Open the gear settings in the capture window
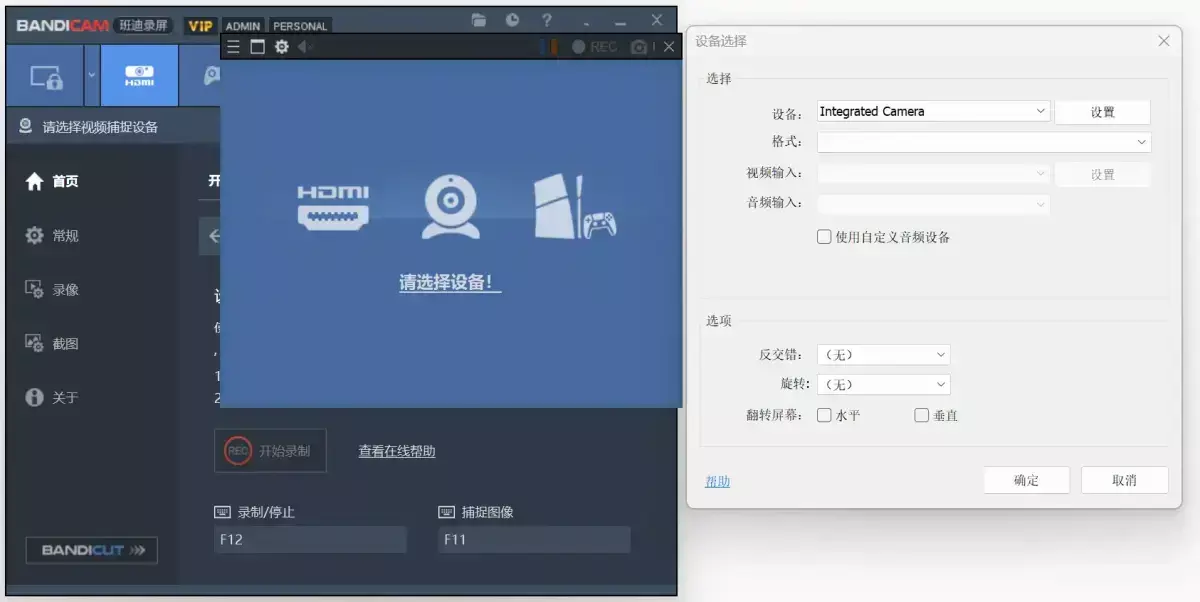Viewport: 1200px width, 602px height. coord(281,46)
